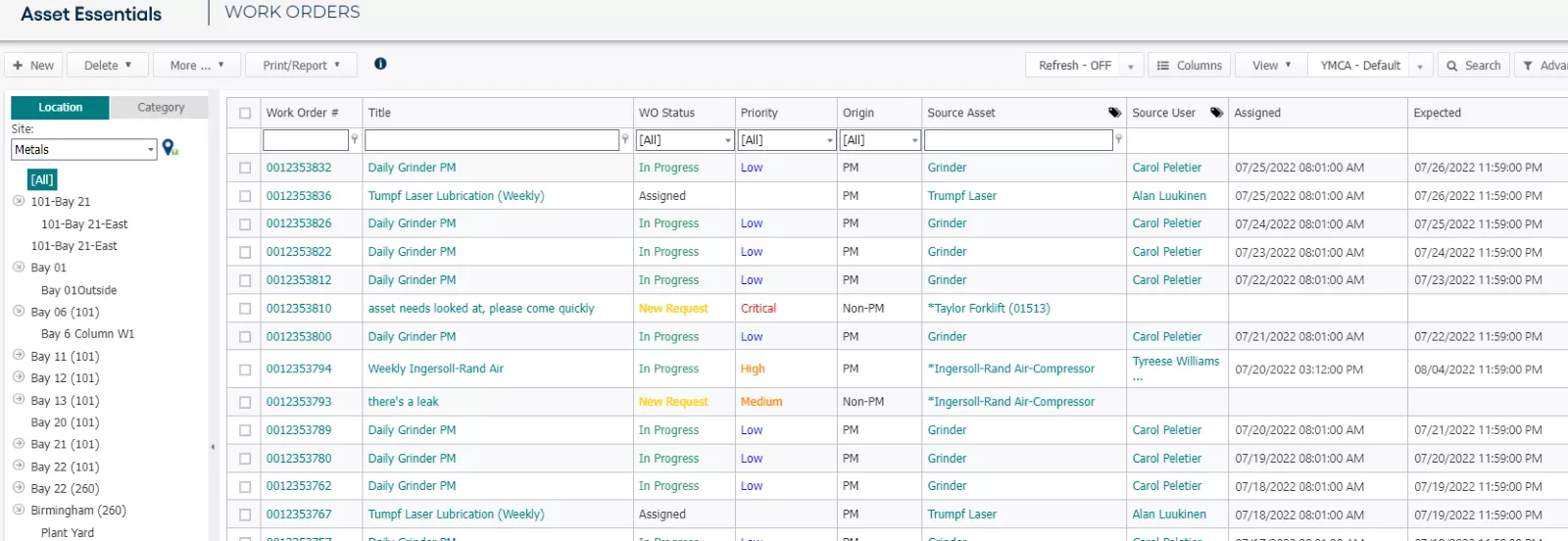Open the Priority filter dropdown
This screenshot has height=541, width=1568.
pyautogui.click(x=787, y=140)
